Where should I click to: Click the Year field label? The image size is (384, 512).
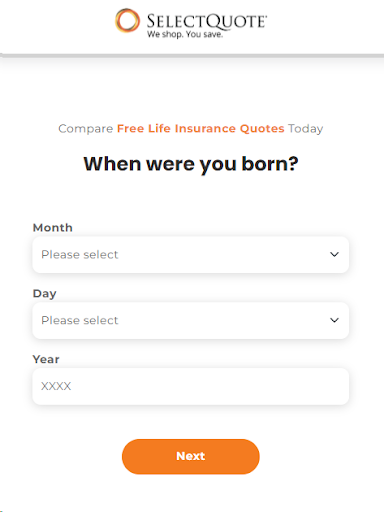pyautogui.click(x=46, y=359)
